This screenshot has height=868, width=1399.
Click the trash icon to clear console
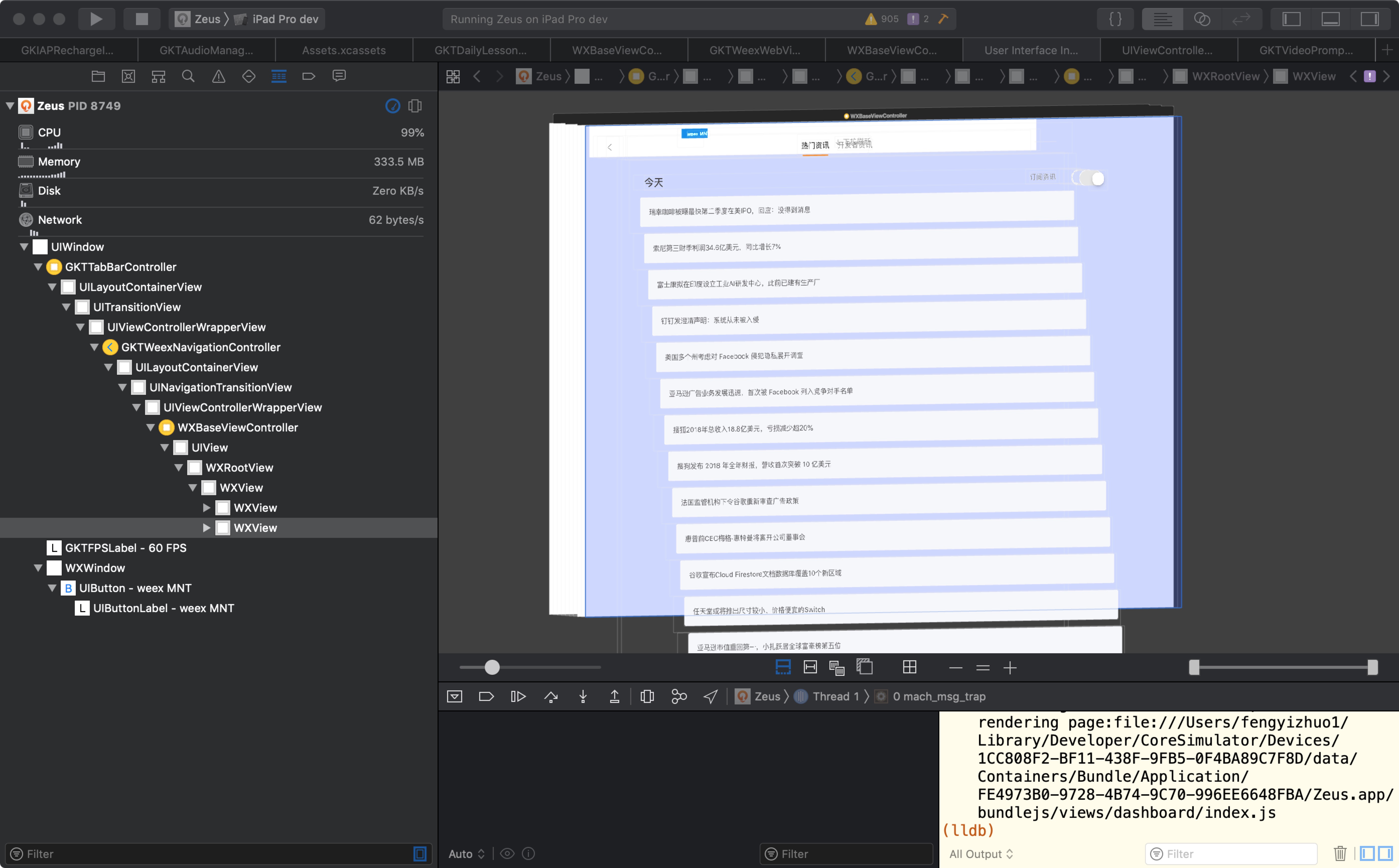(1340, 854)
